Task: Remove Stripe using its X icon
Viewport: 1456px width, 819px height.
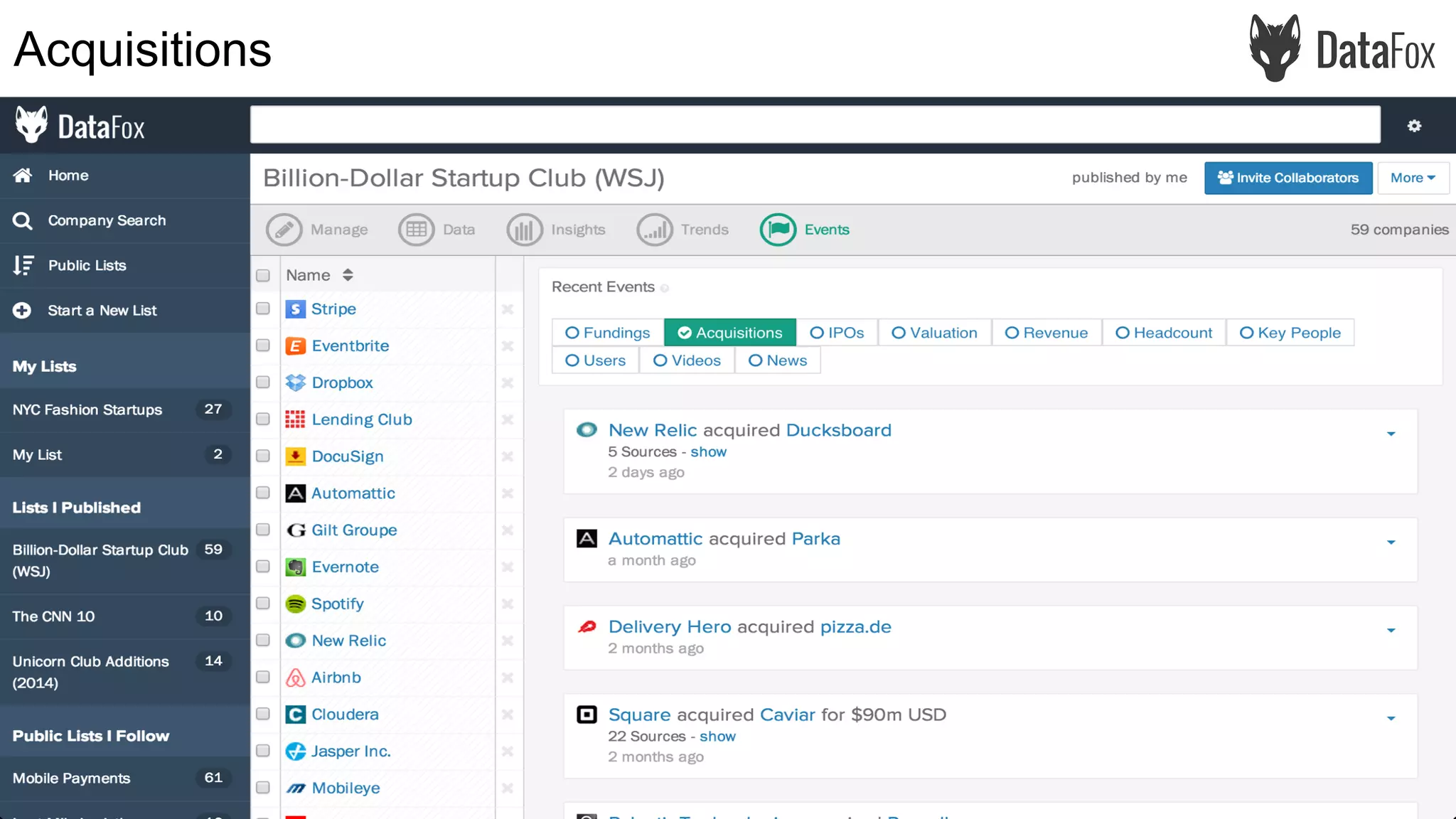Action: point(508,309)
